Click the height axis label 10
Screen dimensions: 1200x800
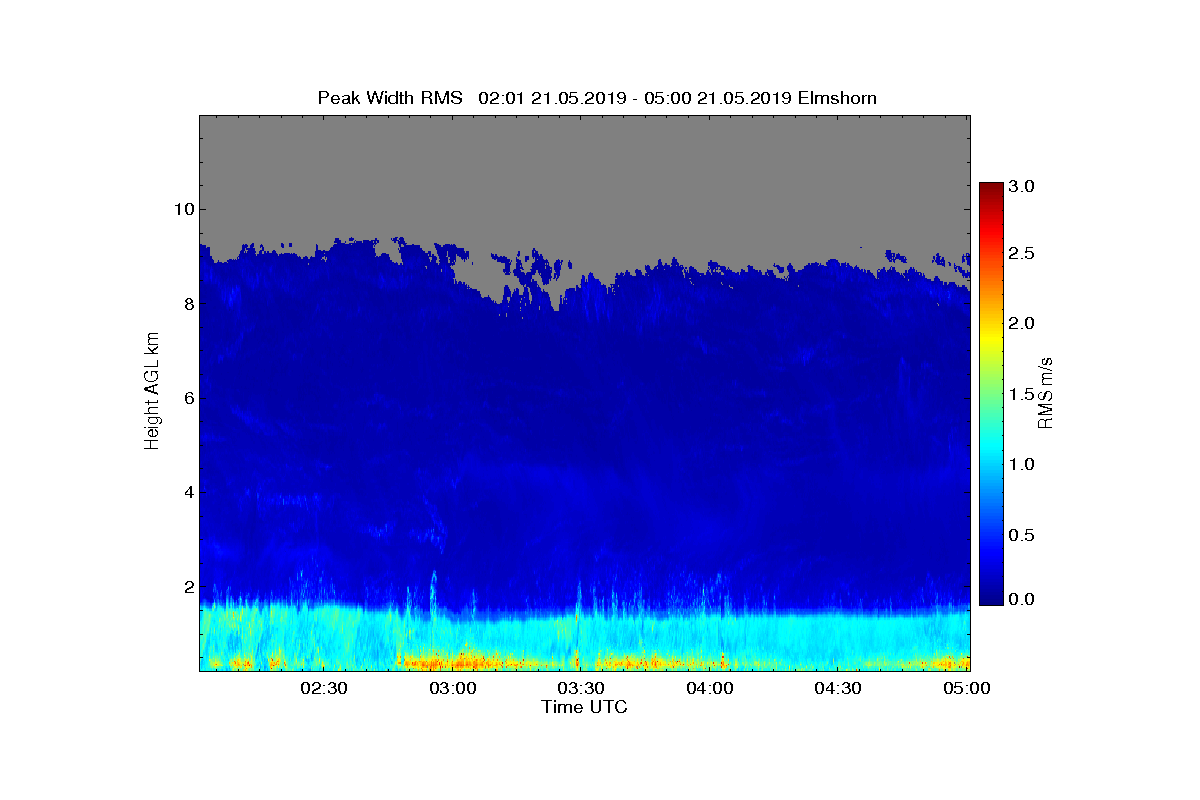click(x=183, y=209)
